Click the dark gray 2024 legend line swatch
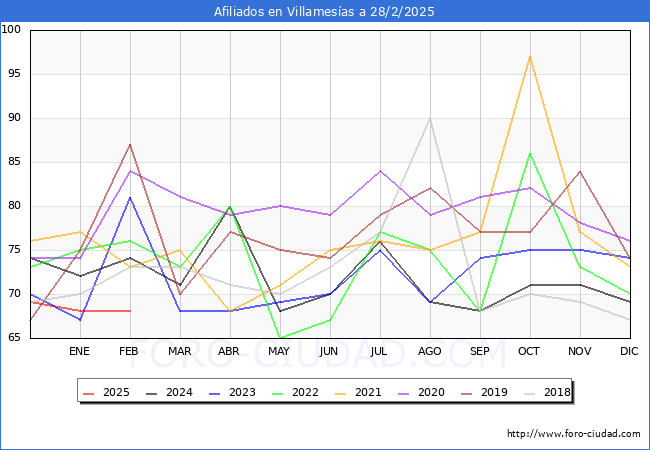Image resolution: width=650 pixels, height=450 pixels. pos(152,393)
